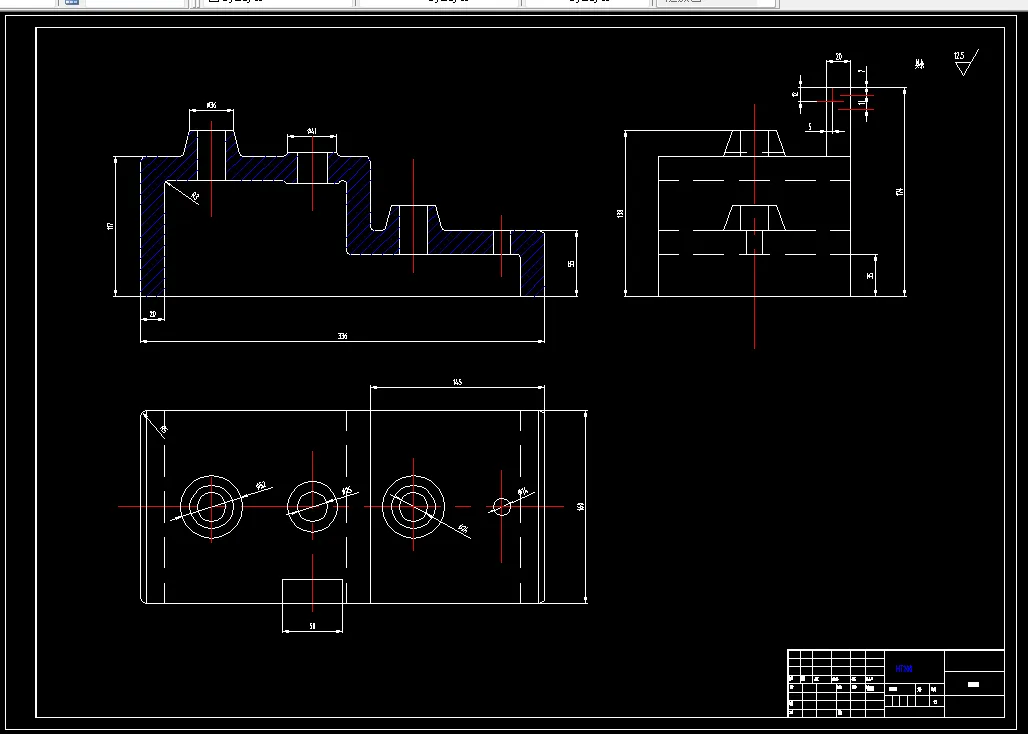Click the blue HT200 material text in title block
The width and height of the screenshot is (1028, 734).
pyautogui.click(x=903, y=669)
